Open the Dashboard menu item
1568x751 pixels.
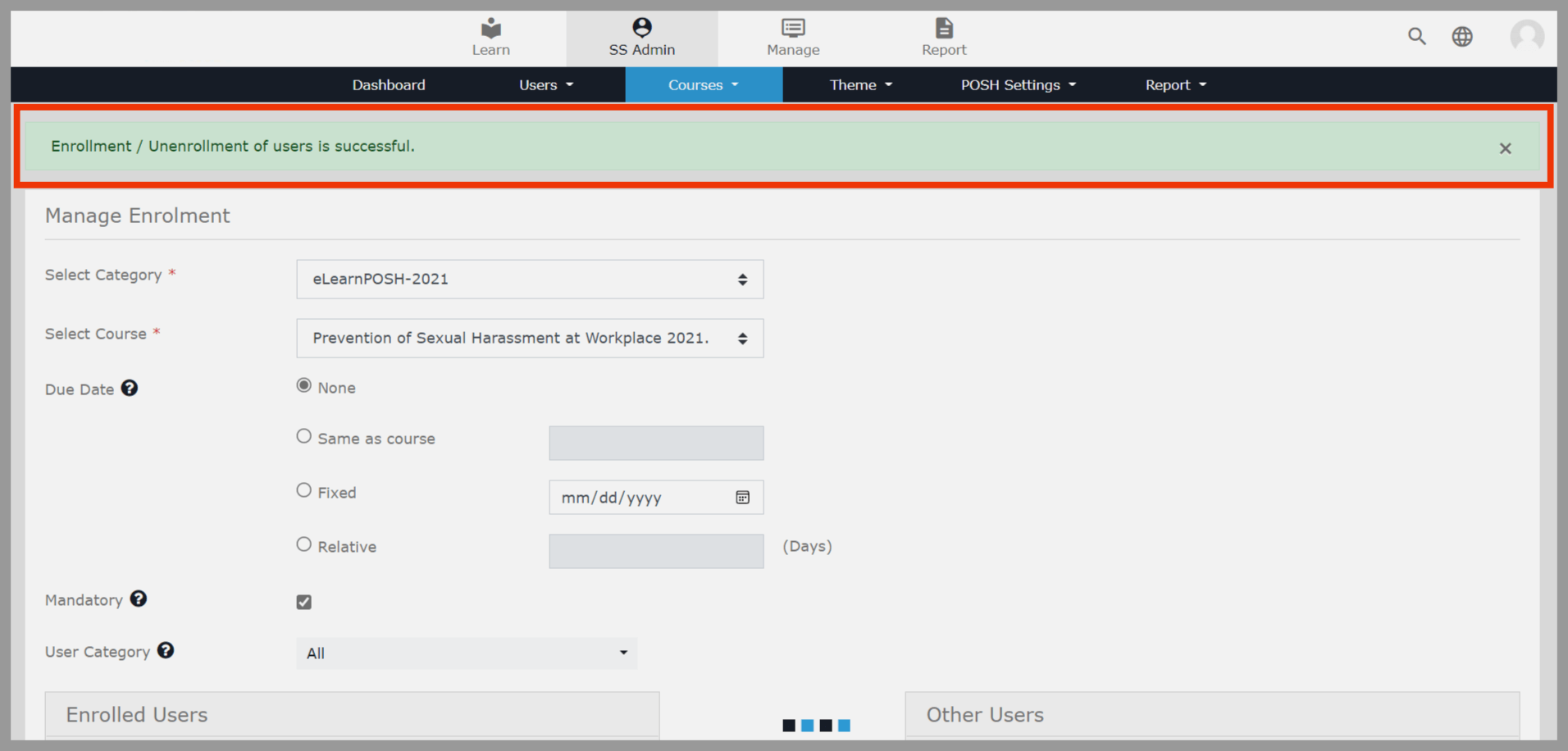coord(389,85)
